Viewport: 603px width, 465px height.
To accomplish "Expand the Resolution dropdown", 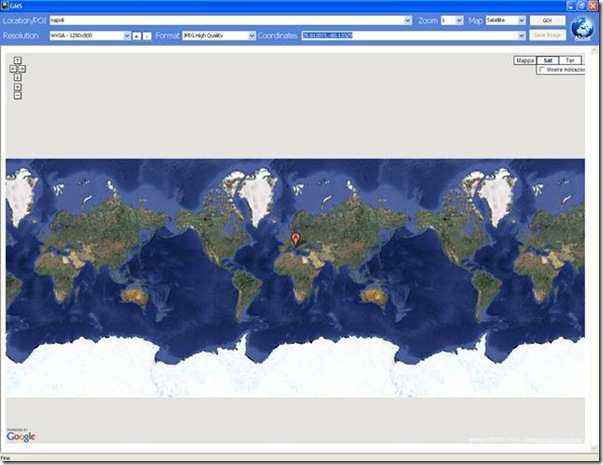I will pyautogui.click(x=127, y=36).
